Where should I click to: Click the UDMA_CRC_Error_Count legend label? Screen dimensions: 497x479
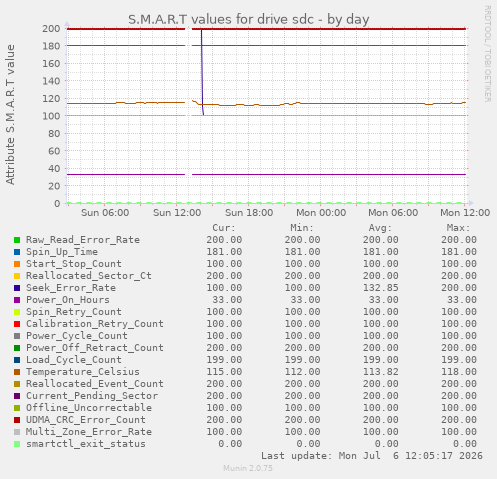coord(86,420)
